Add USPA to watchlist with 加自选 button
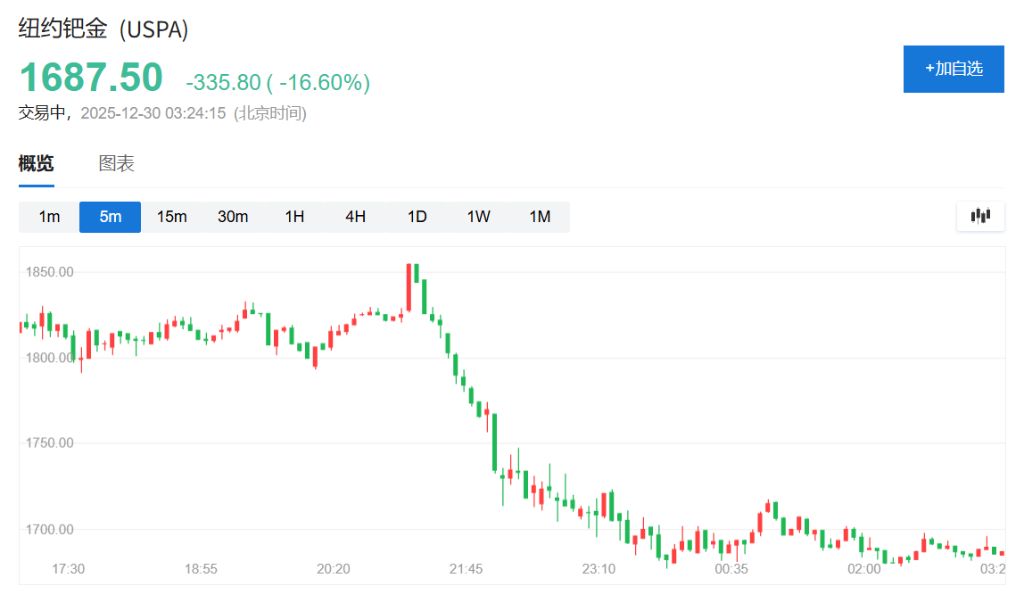 953,69
